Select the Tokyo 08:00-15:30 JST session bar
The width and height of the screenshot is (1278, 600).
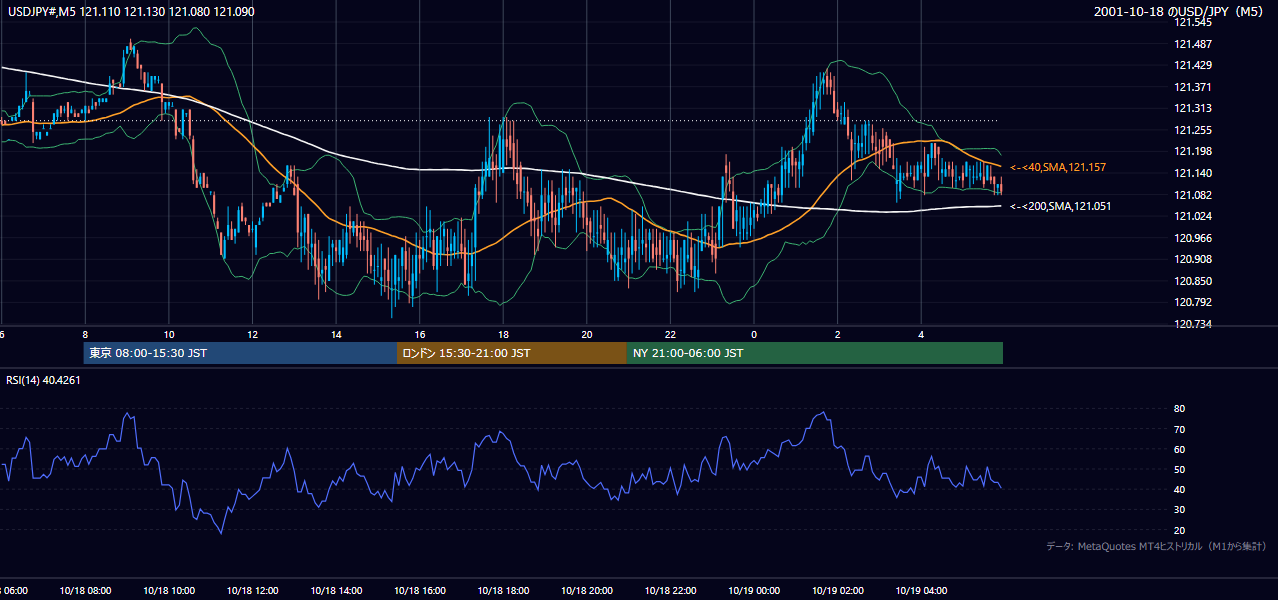click(x=240, y=353)
